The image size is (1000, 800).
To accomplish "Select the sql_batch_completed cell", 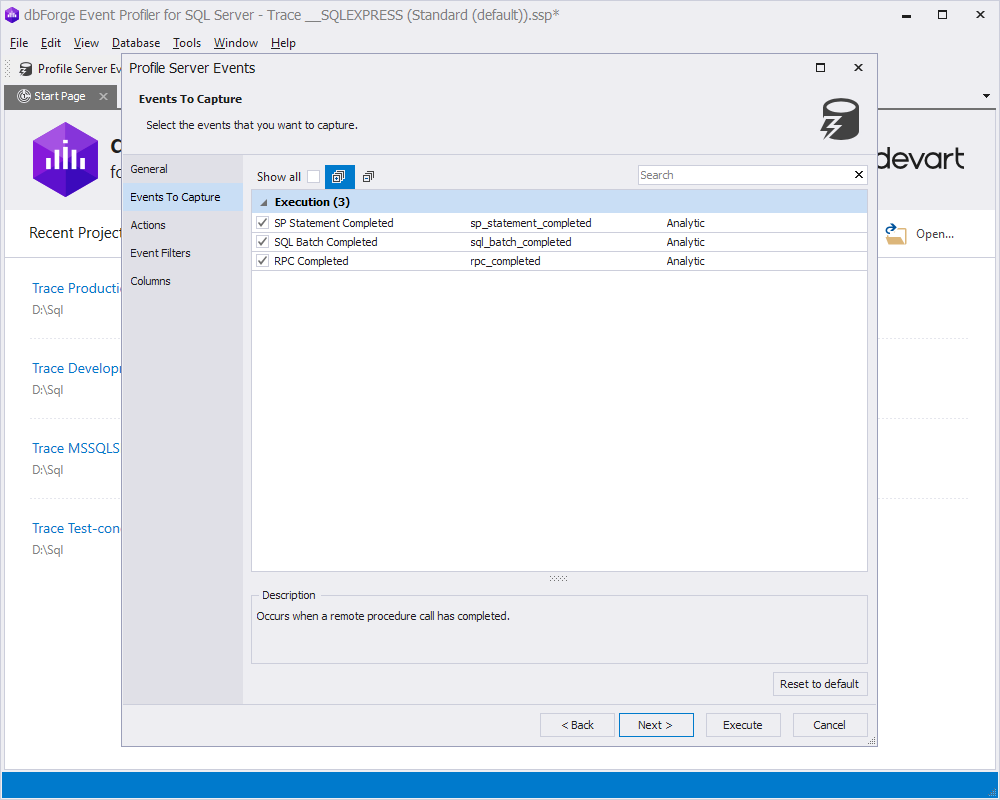I will click(x=520, y=242).
